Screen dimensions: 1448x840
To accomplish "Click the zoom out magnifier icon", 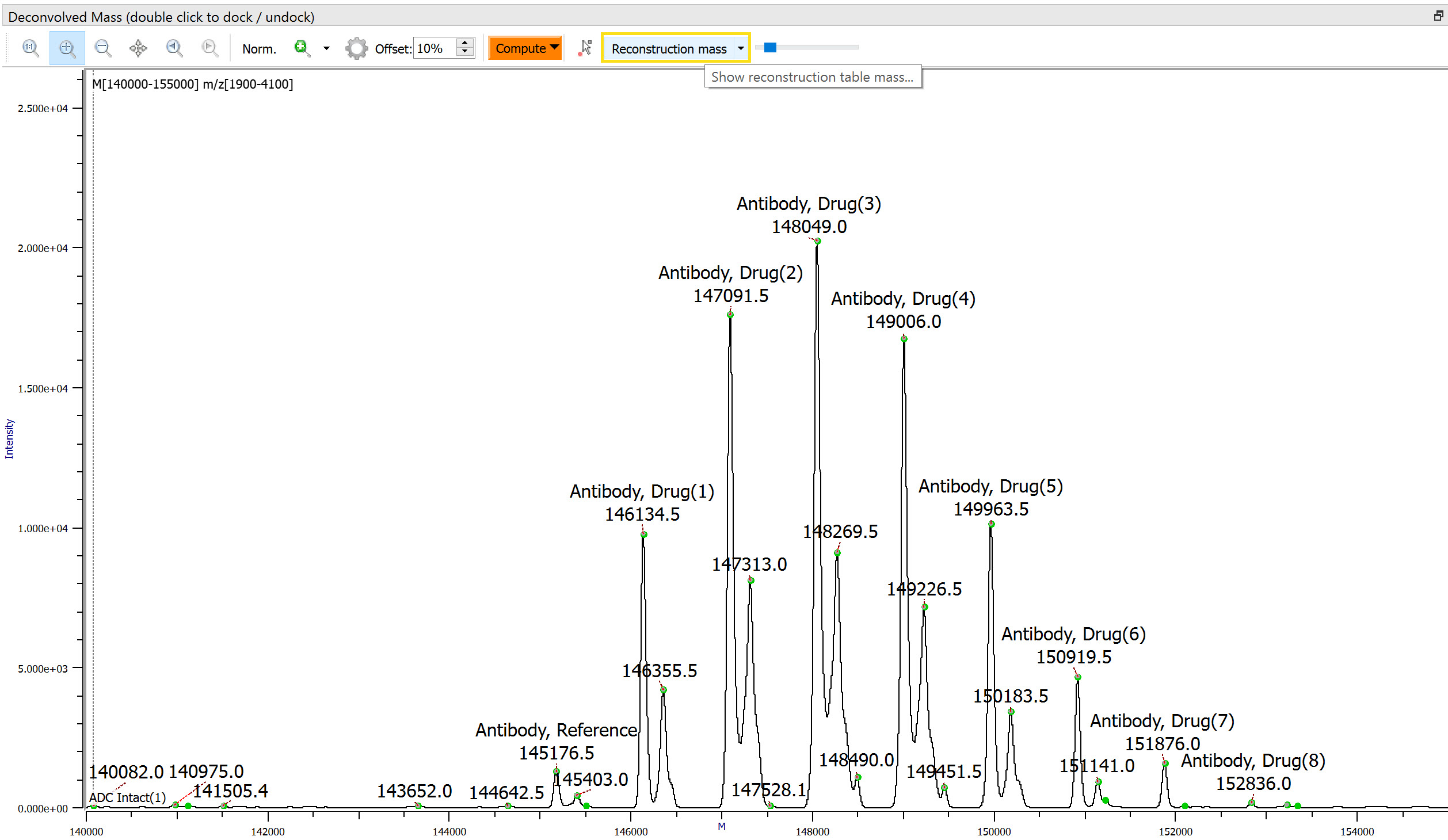I will point(102,48).
